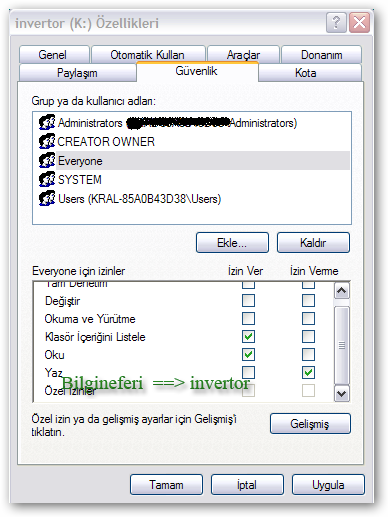Click the Users group icon
Image resolution: width=388 pixels, height=517 pixels.
click(x=47, y=198)
